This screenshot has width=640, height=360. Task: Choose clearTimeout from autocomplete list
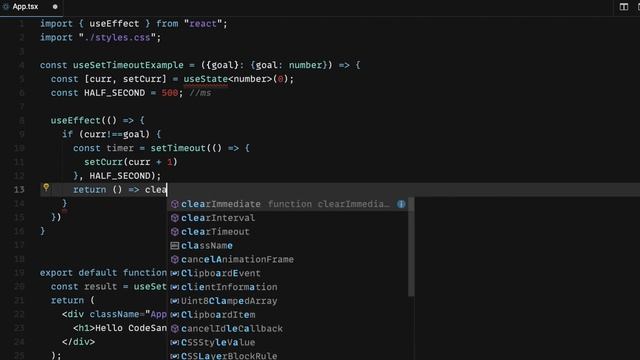288,232
